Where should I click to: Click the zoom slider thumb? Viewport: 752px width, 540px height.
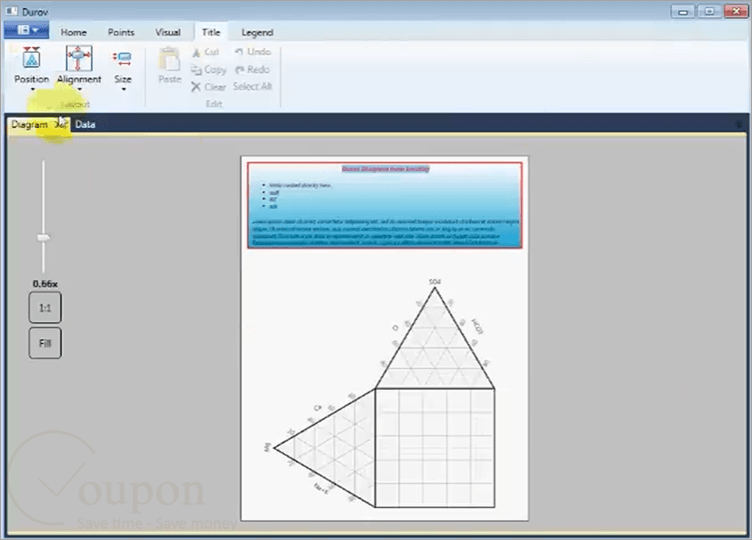44,237
